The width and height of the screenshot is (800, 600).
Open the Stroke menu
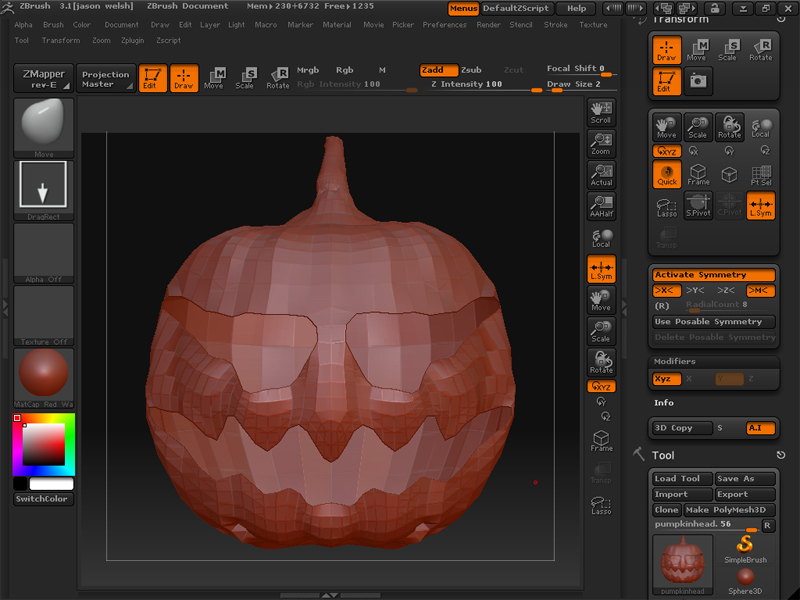(556, 24)
